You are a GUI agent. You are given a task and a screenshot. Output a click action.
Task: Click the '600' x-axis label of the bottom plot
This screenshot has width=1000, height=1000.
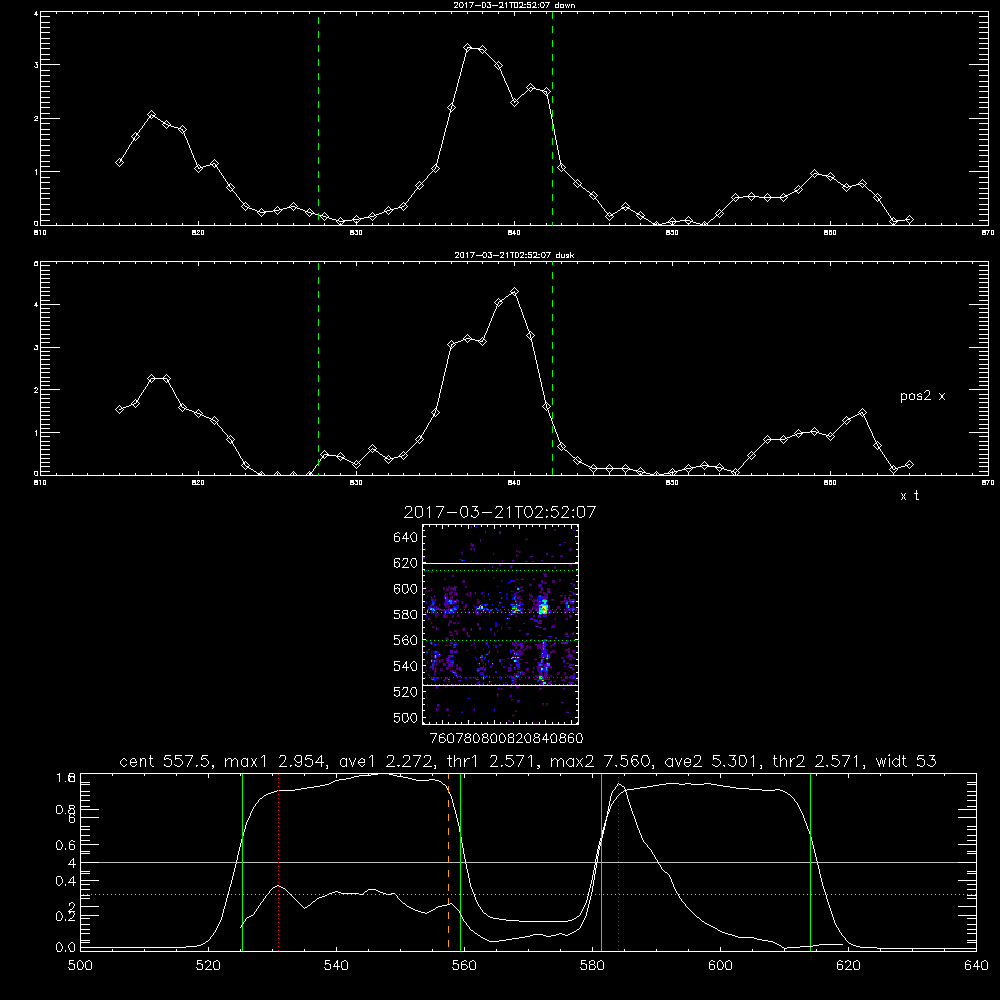[x=721, y=966]
